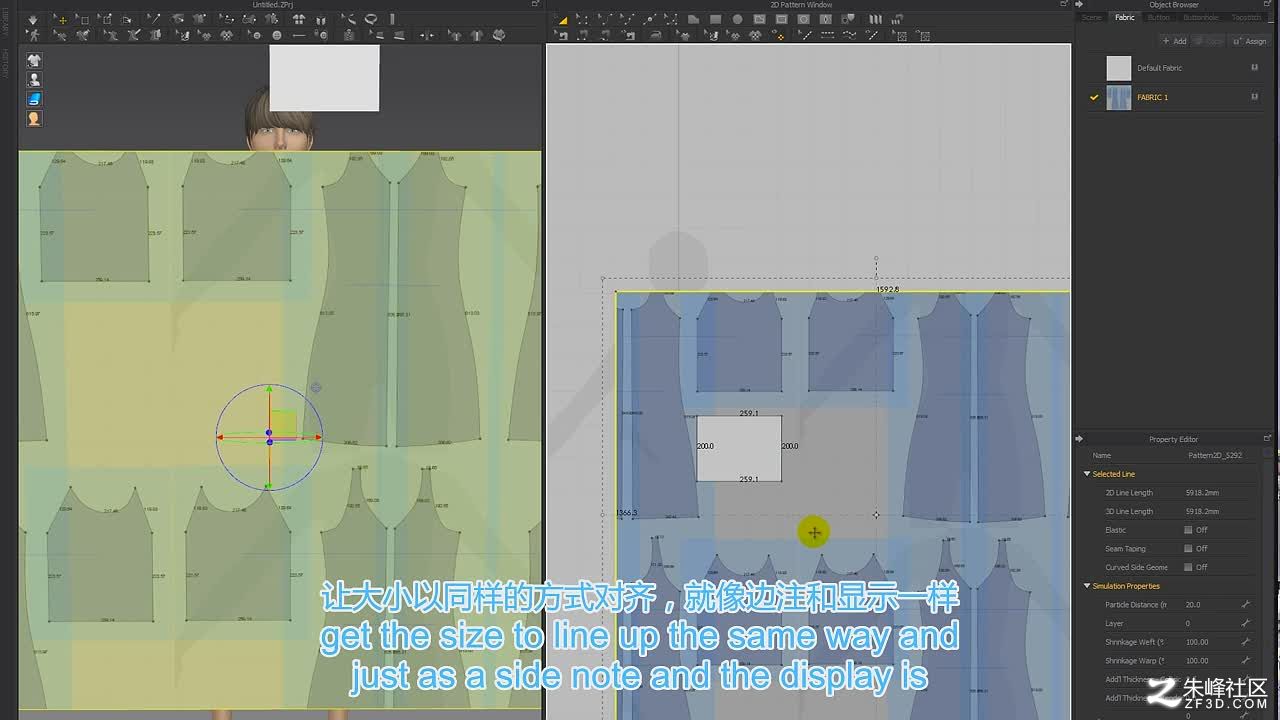Click the Shrinkage Weft value field

(1210, 642)
